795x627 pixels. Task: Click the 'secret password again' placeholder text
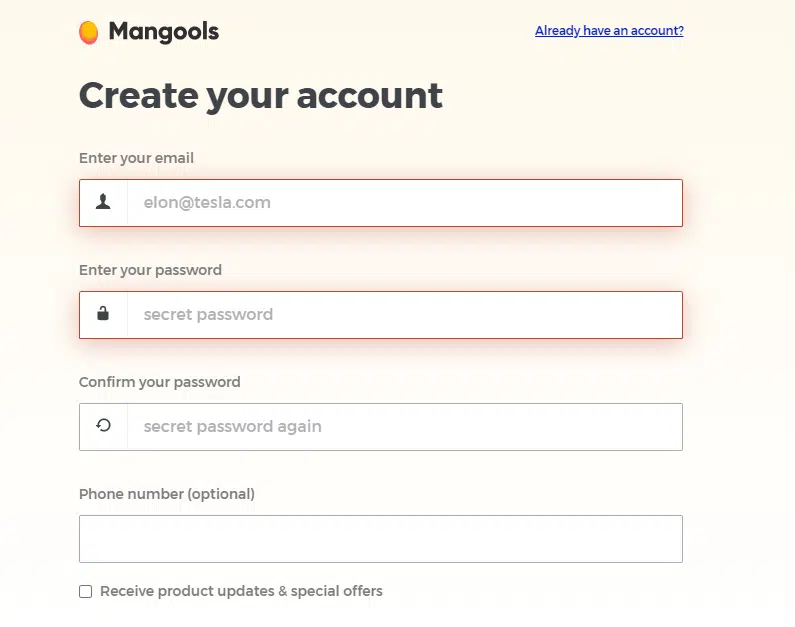point(232,427)
